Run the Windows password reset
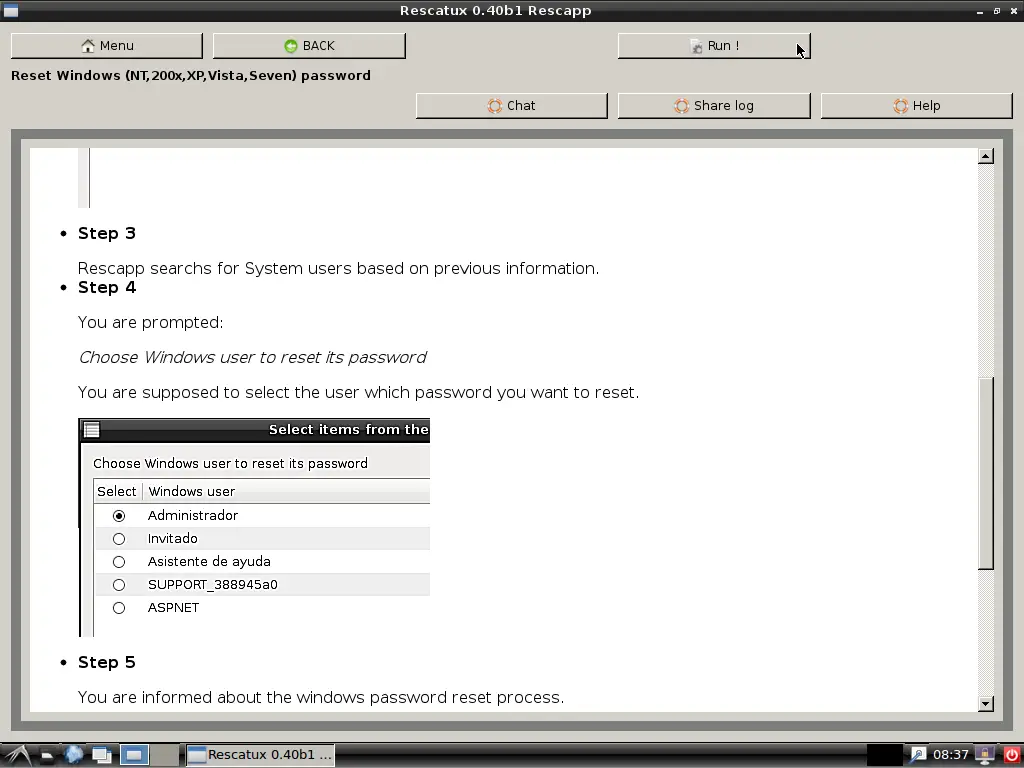1024x768 pixels. click(714, 46)
